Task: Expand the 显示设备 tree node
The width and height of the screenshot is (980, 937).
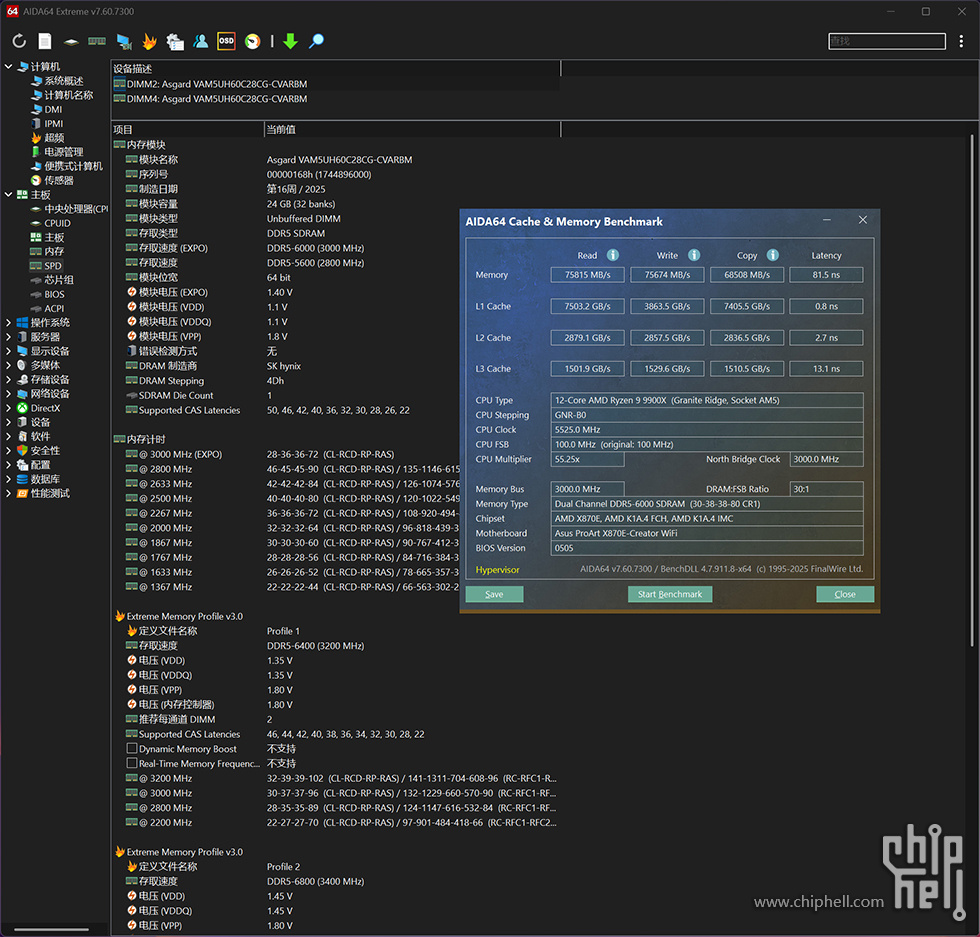Action: coord(8,351)
